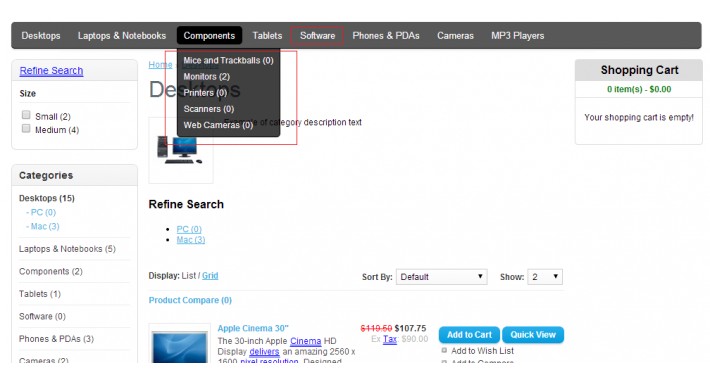This screenshot has height=380, width=710.
Task: Click 0 item(s) - $0.00 cart summary
Action: coord(639,89)
